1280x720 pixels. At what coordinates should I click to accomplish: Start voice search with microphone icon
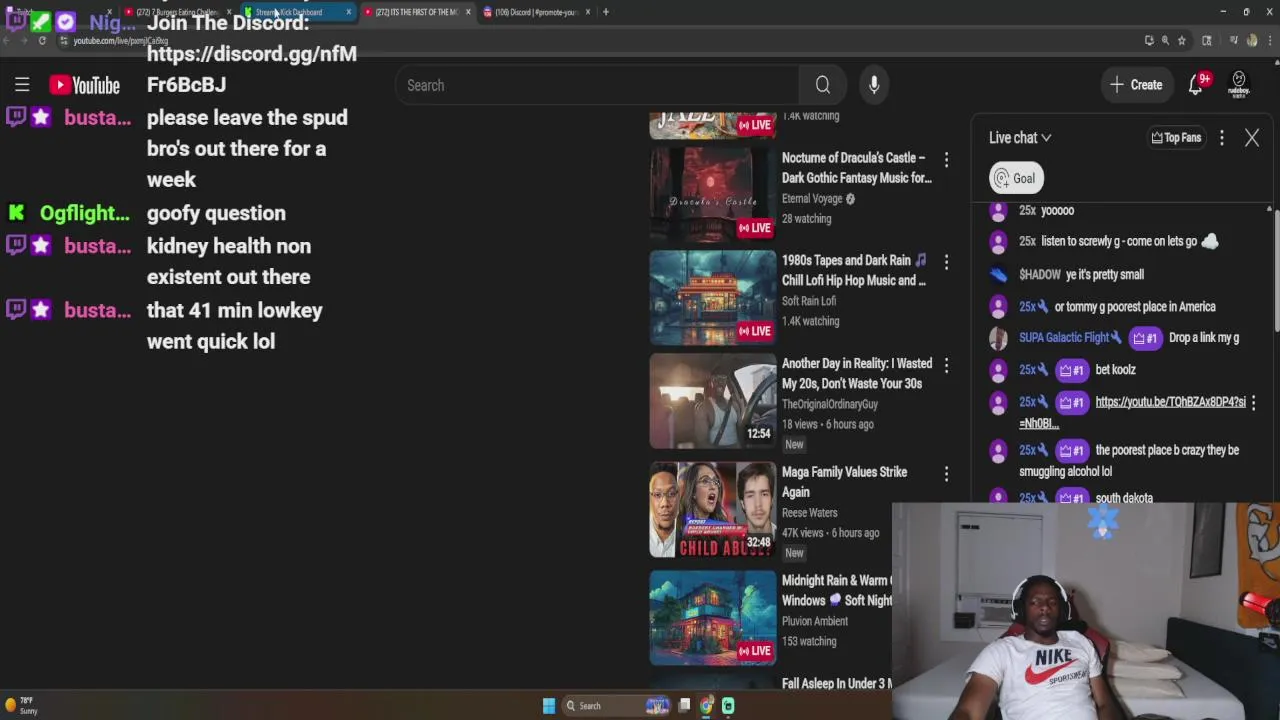point(874,85)
